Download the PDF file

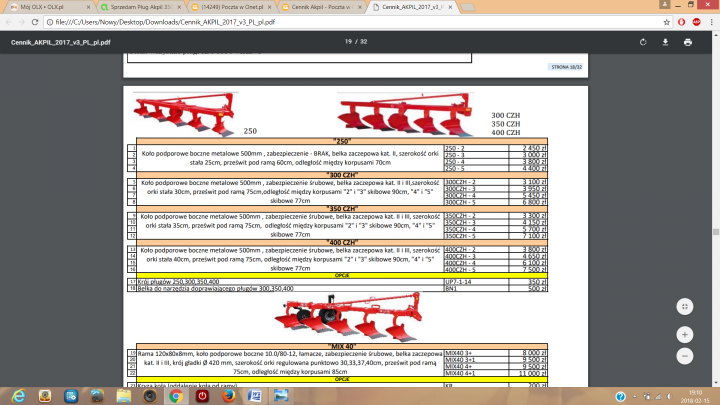pyautogui.click(x=666, y=43)
